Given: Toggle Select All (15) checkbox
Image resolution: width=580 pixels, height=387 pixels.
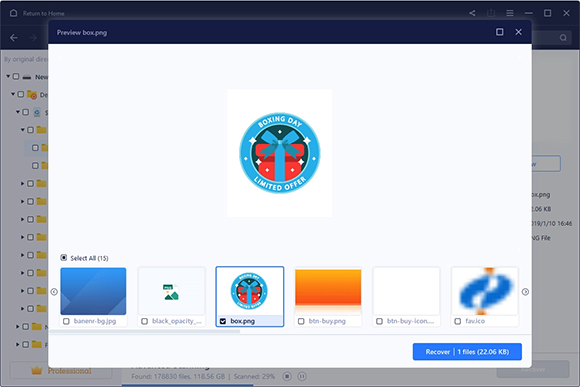Looking at the screenshot, I should [64, 258].
